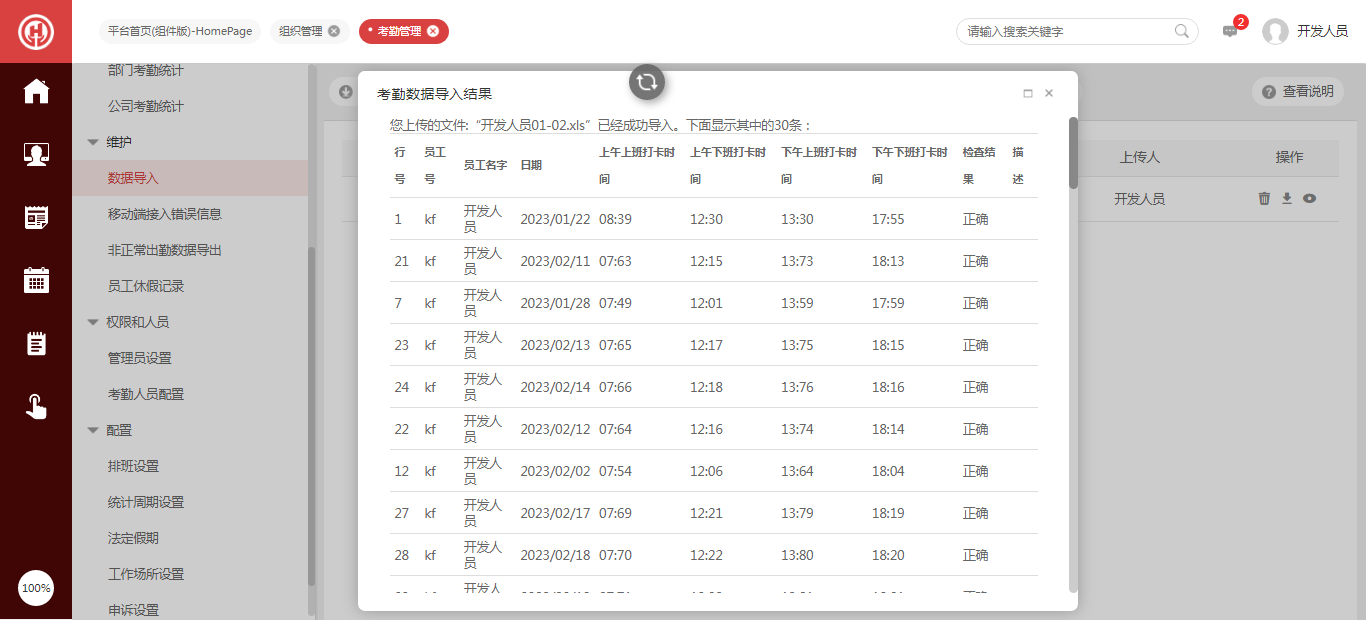This screenshot has width=1366, height=620.
Task: Open the clipboard notes icon in left rail
Action: [36, 343]
